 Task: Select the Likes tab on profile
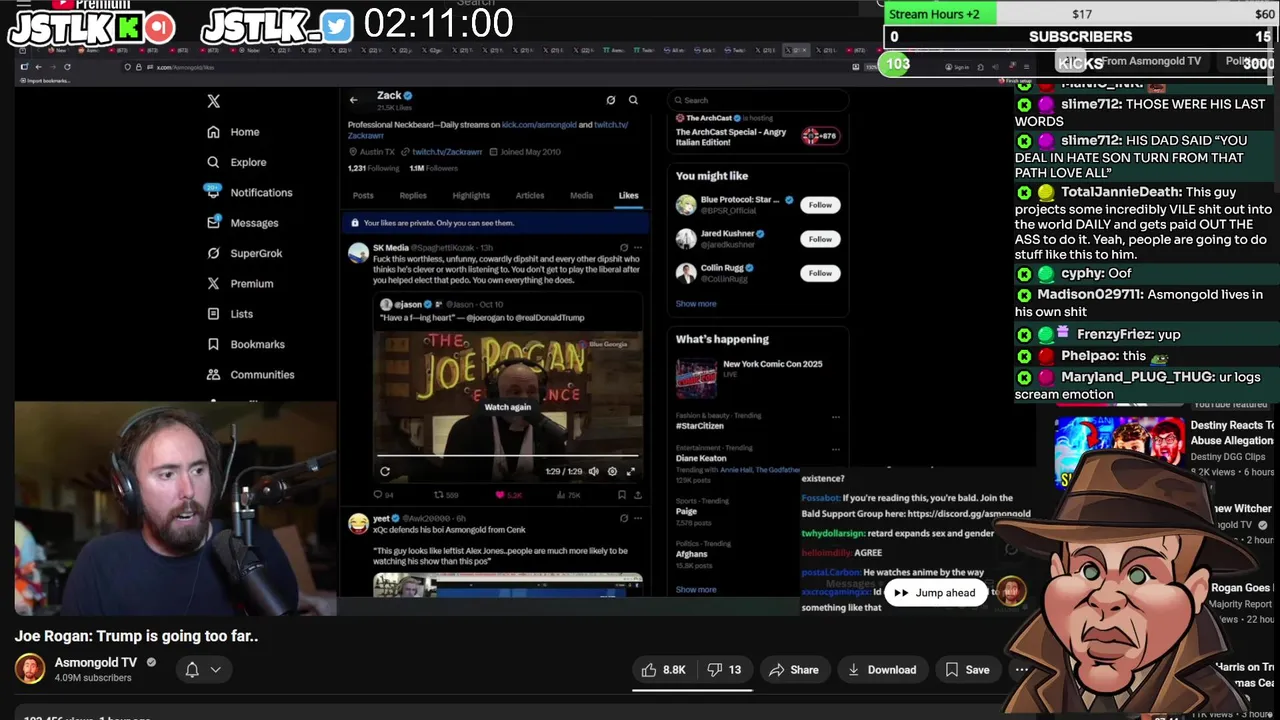tap(628, 196)
